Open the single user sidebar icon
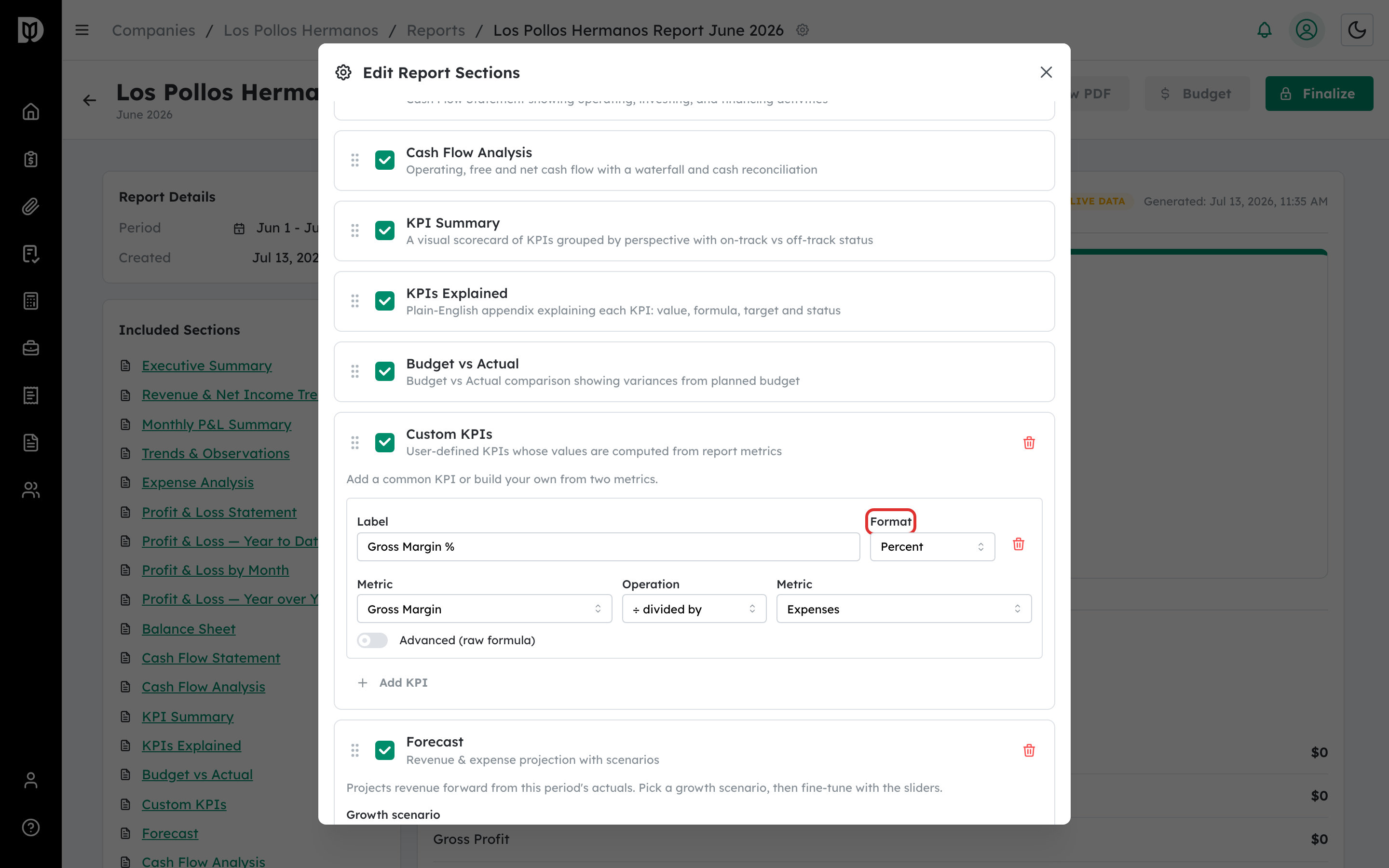The width and height of the screenshot is (1389, 868). (x=31, y=780)
